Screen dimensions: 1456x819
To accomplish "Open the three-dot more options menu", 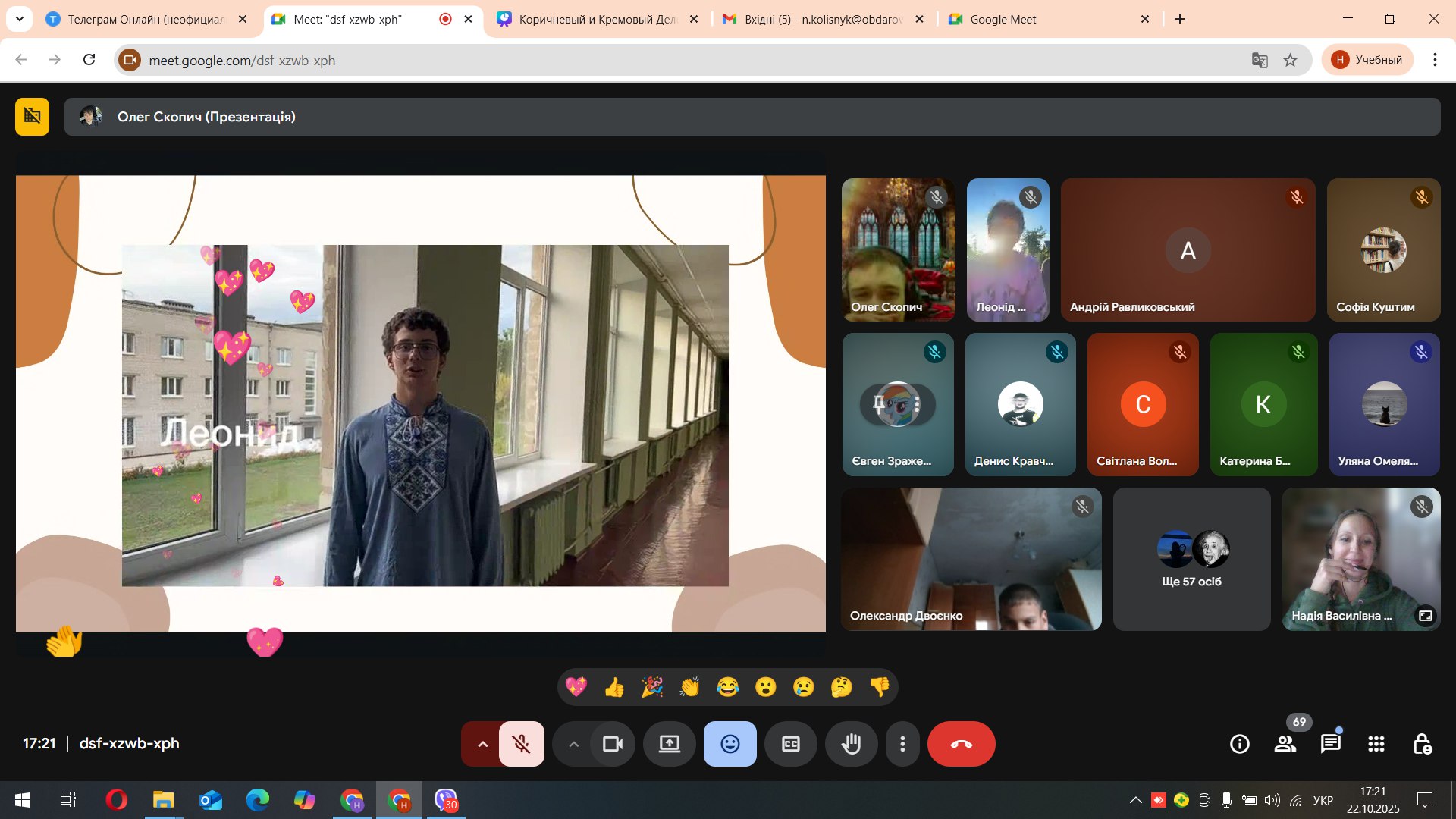I will (x=902, y=744).
